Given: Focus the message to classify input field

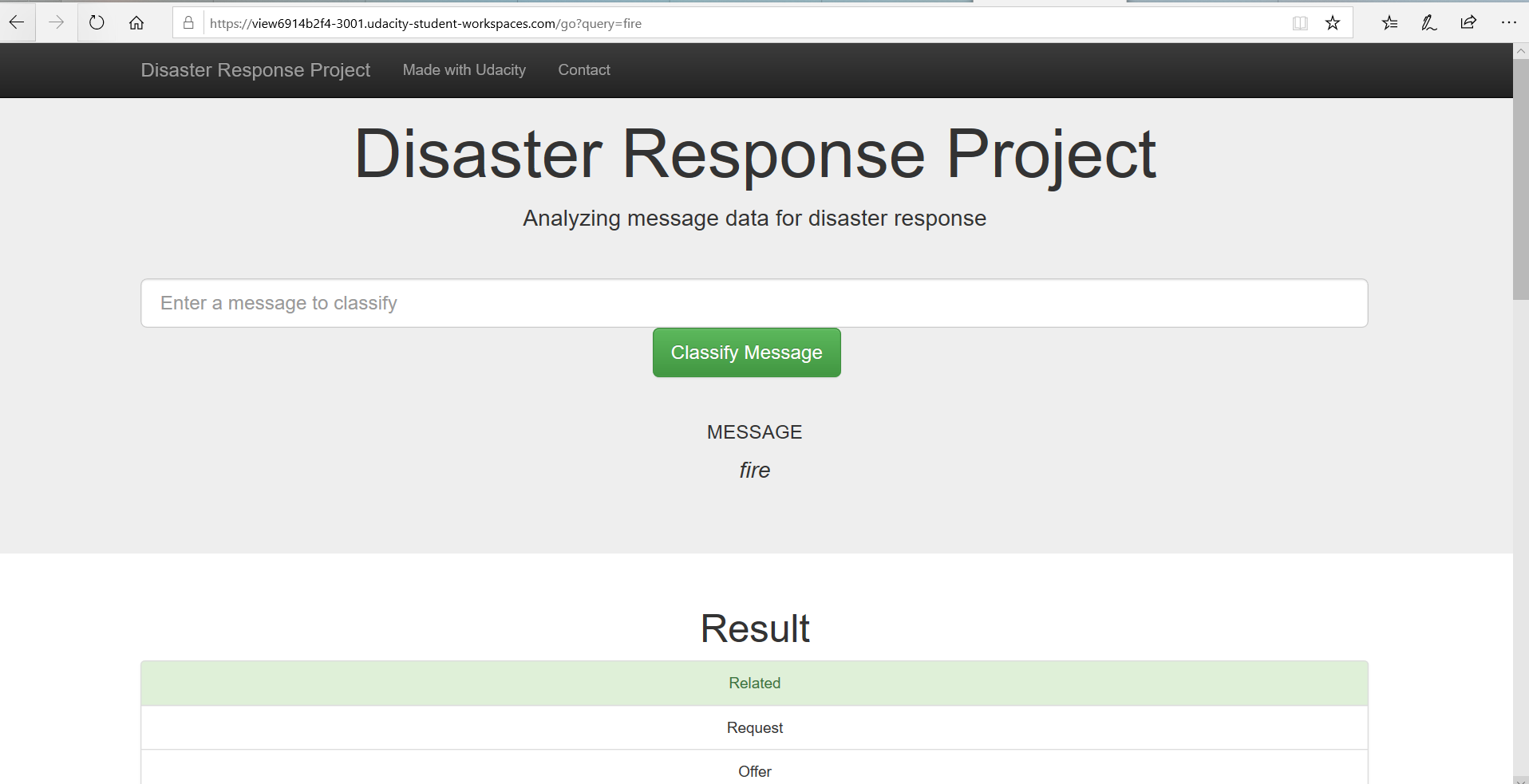Looking at the screenshot, I should tap(754, 303).
